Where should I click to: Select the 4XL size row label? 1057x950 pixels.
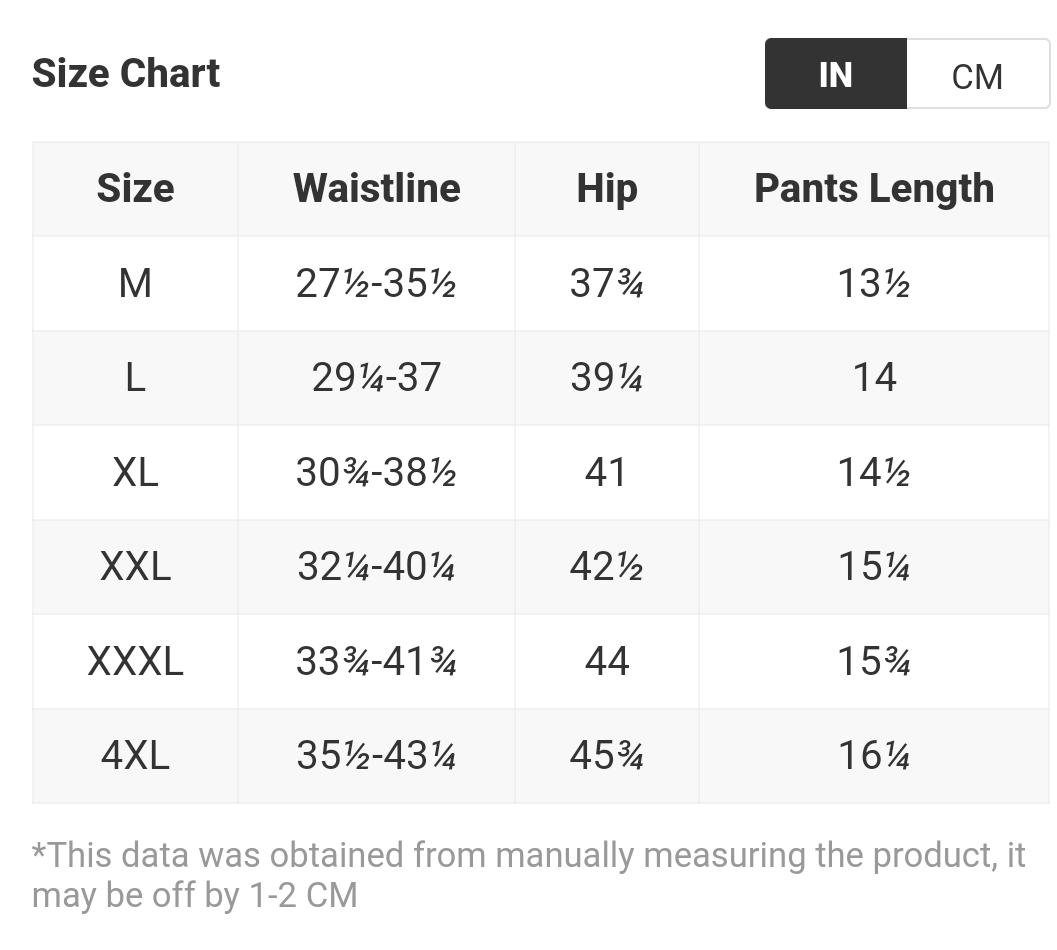coord(135,755)
